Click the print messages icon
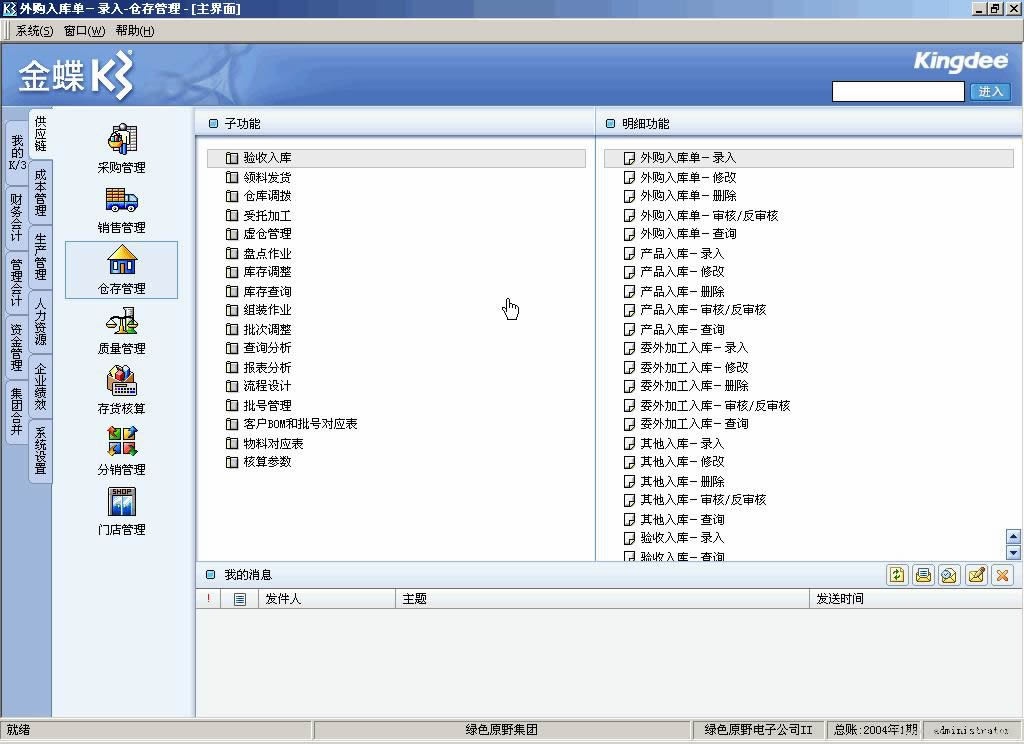This screenshot has width=1024, height=744. click(923, 575)
